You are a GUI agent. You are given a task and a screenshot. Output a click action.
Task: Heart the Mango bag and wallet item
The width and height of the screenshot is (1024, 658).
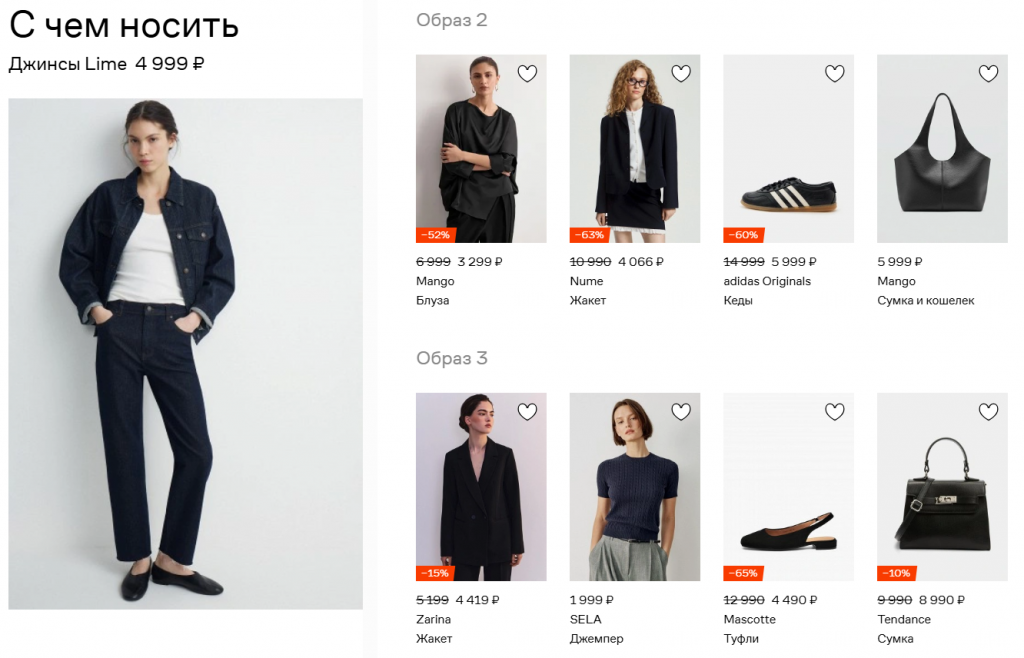[988, 73]
